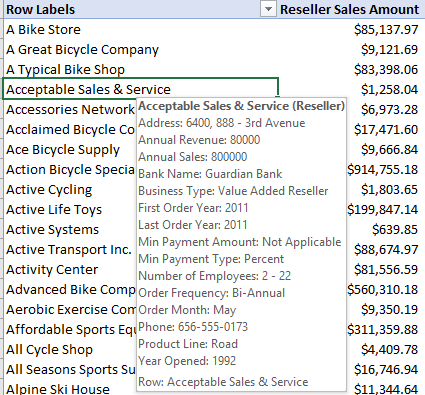
Task: Select the $85,137.97 sales amount cell
Action: tap(349, 29)
